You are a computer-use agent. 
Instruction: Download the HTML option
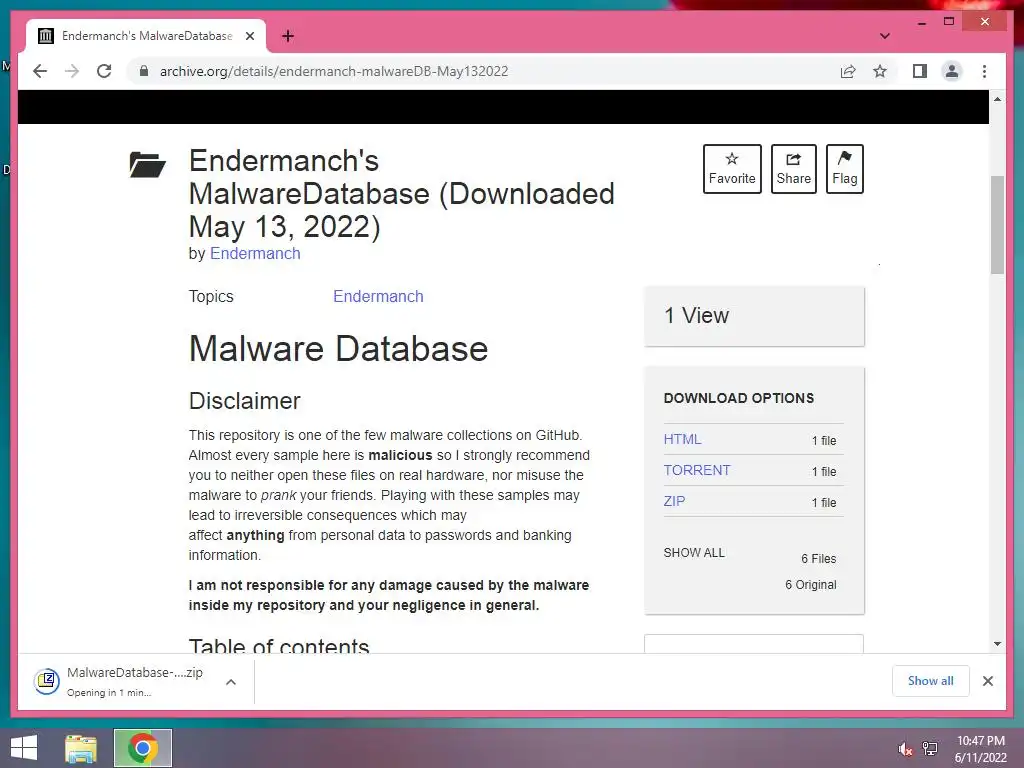pyautogui.click(x=682, y=440)
